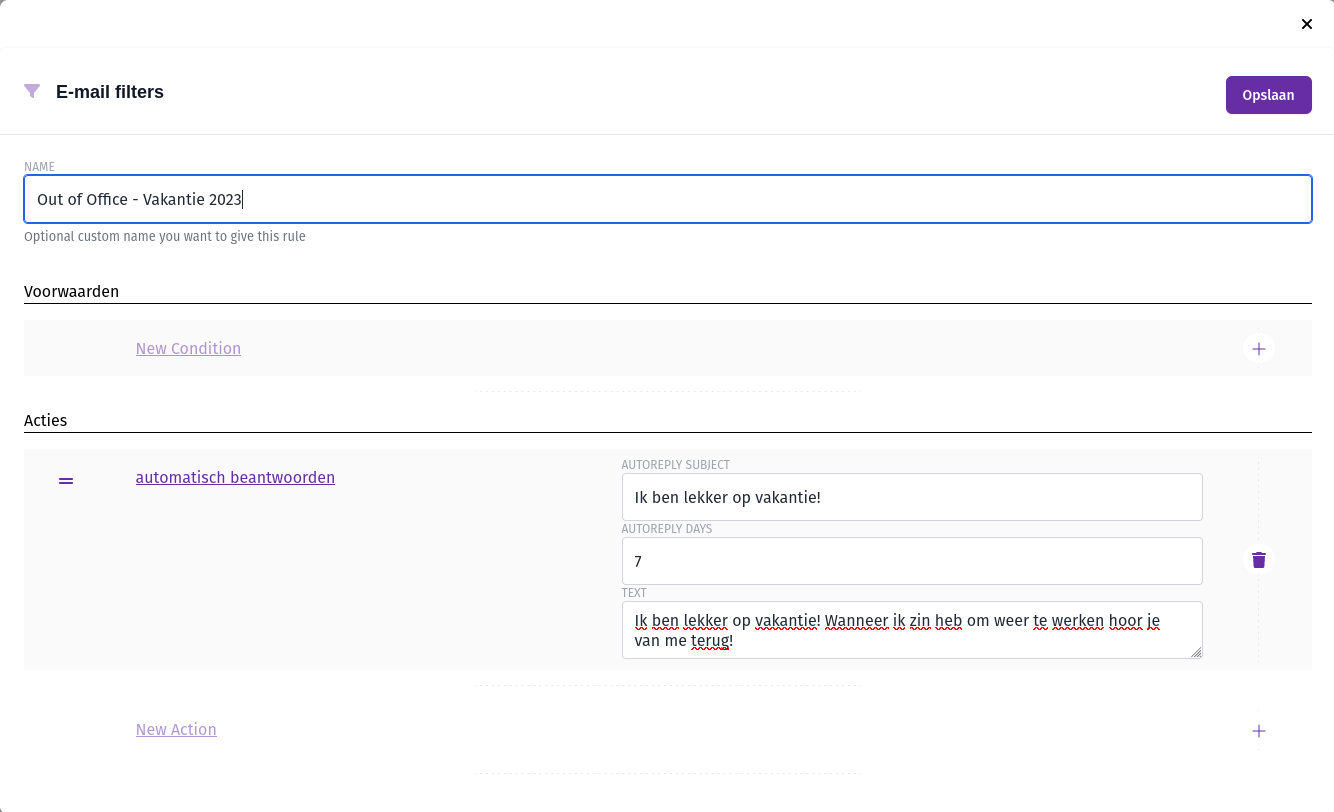The height and width of the screenshot is (812, 1334).
Task: Click the Voorwaarden section heading
Action: coord(71,292)
